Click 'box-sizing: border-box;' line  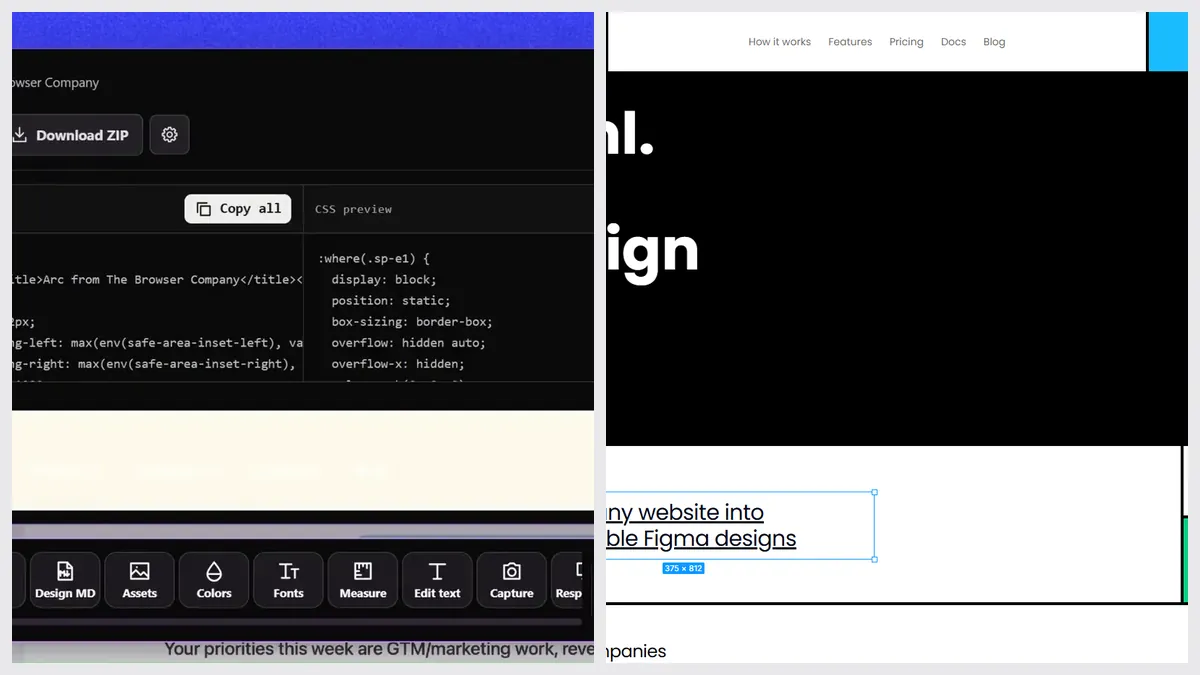pos(412,322)
